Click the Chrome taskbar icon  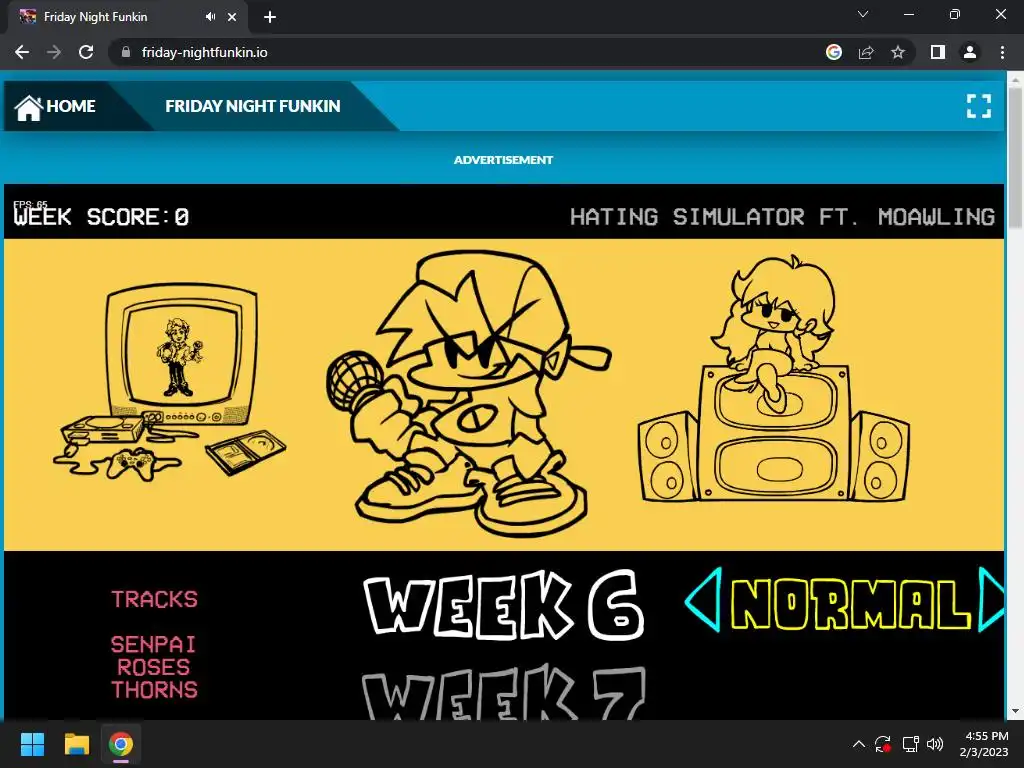tap(121, 744)
